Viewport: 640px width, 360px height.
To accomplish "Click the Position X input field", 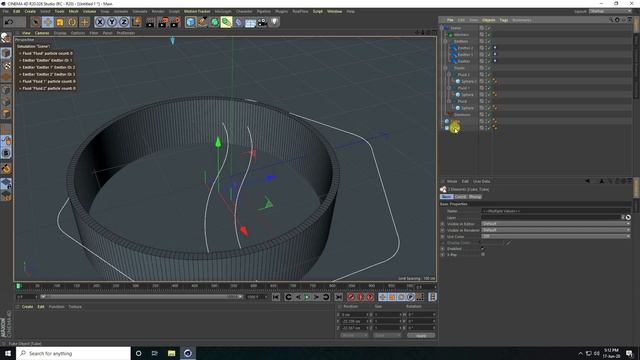I will [x=354, y=315].
